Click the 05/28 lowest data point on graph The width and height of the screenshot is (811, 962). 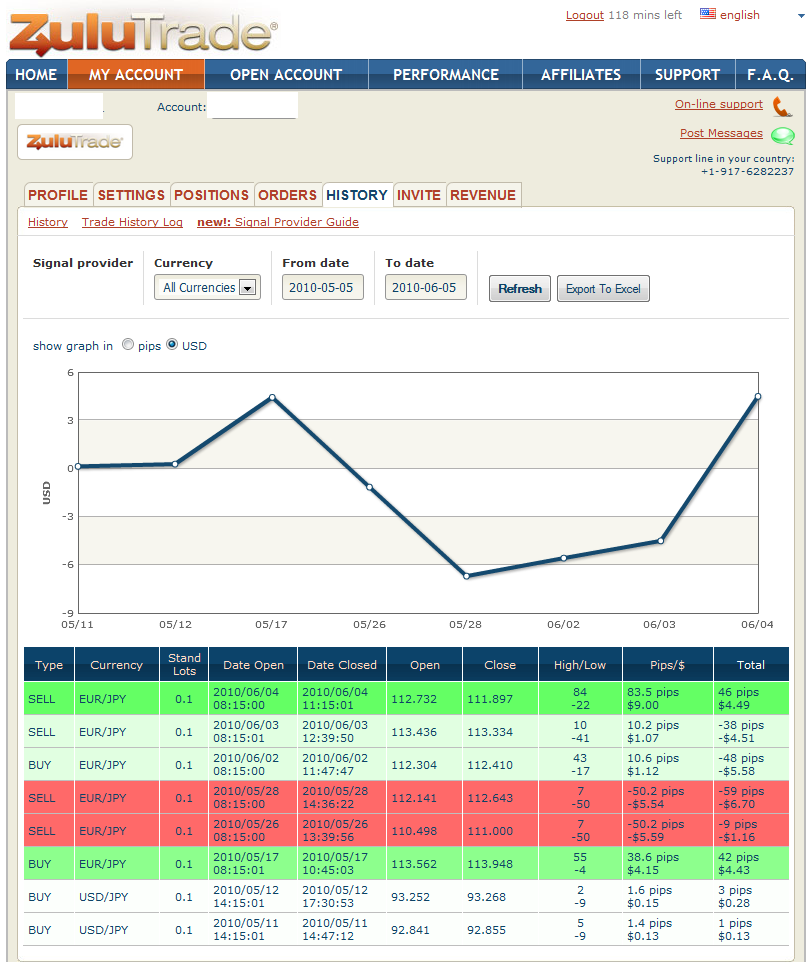coord(466,576)
